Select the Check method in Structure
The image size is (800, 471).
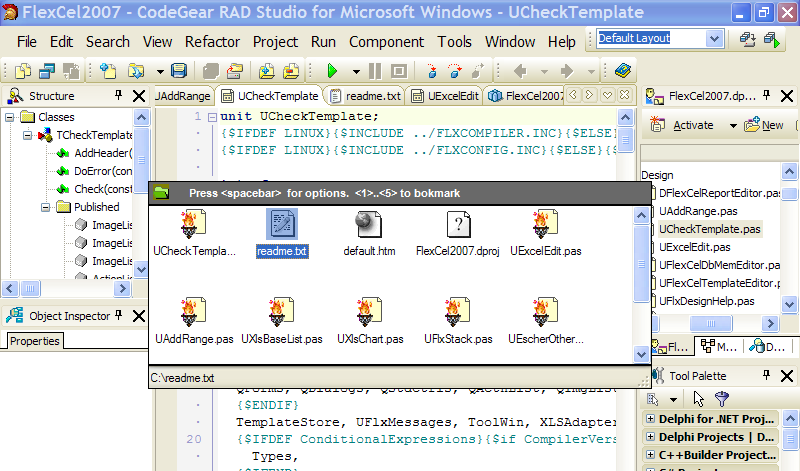tap(103, 189)
